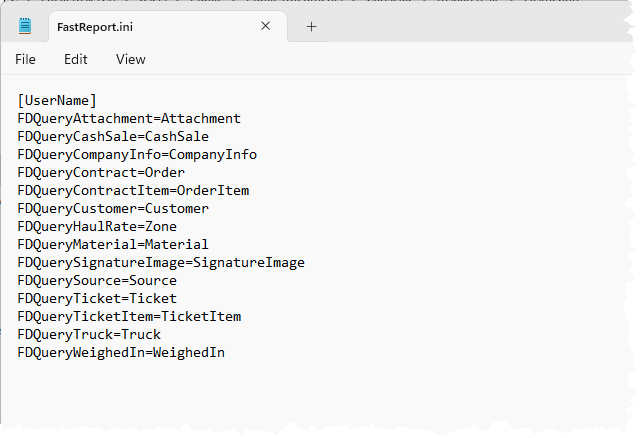Screen dimensions: 640x438
Task: Place cursor on FDQueryAttachment=Attachment line
Action: (129, 118)
